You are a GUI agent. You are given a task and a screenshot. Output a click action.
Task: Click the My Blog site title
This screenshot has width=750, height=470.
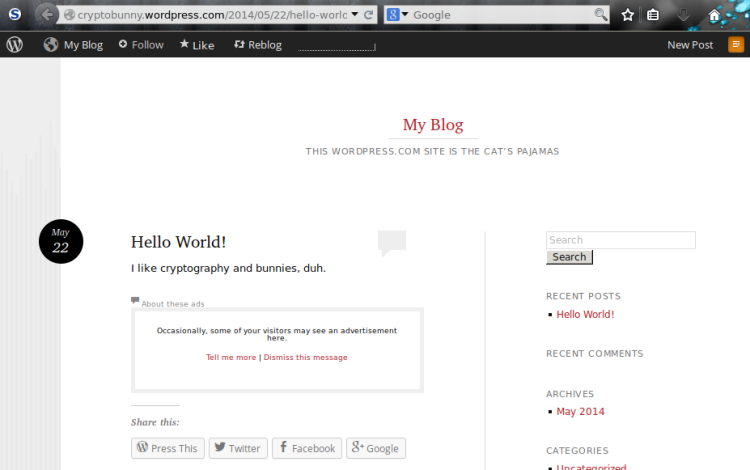433,125
